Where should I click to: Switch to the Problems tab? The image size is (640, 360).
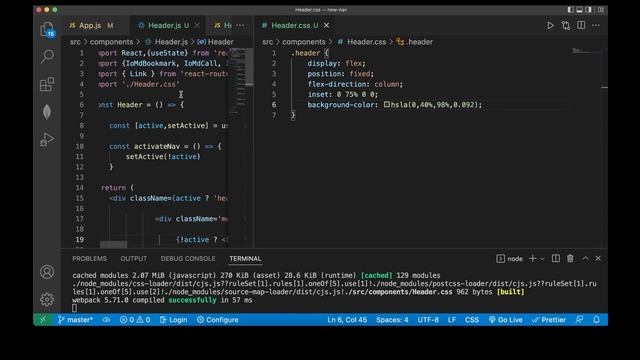(89, 259)
